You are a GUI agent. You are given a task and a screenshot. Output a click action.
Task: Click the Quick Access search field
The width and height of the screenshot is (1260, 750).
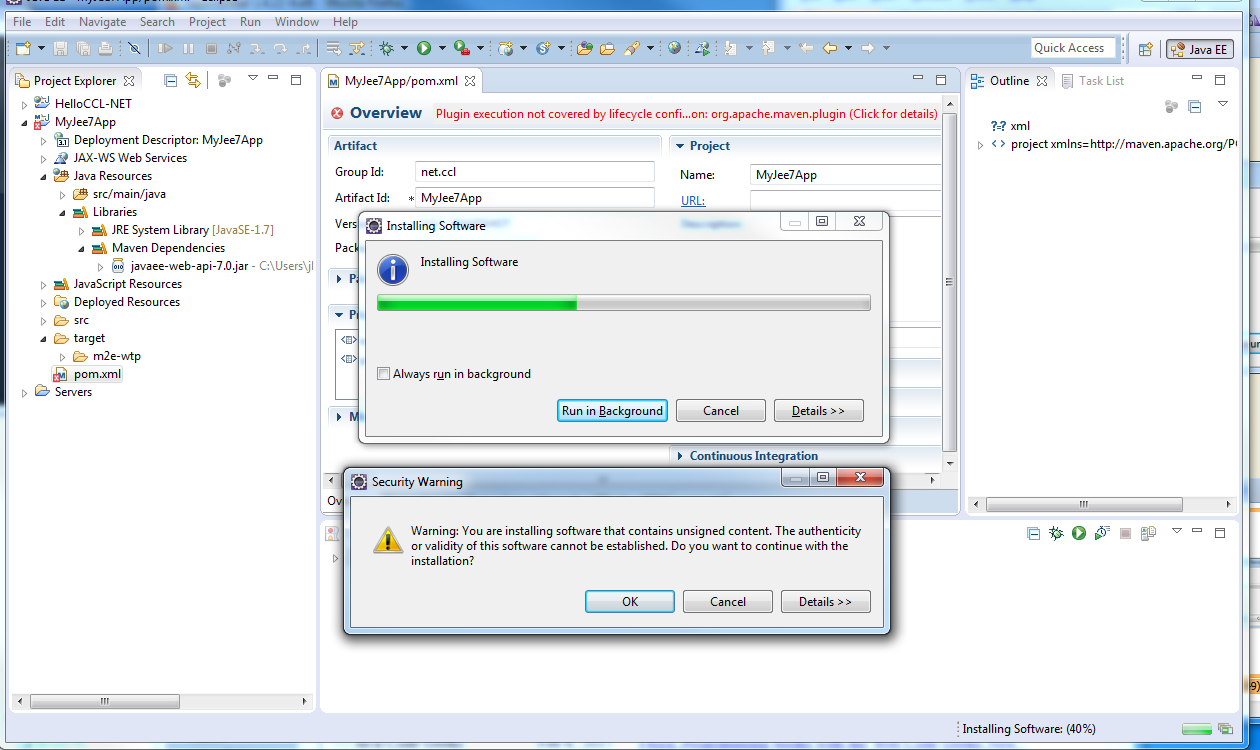click(x=1072, y=48)
